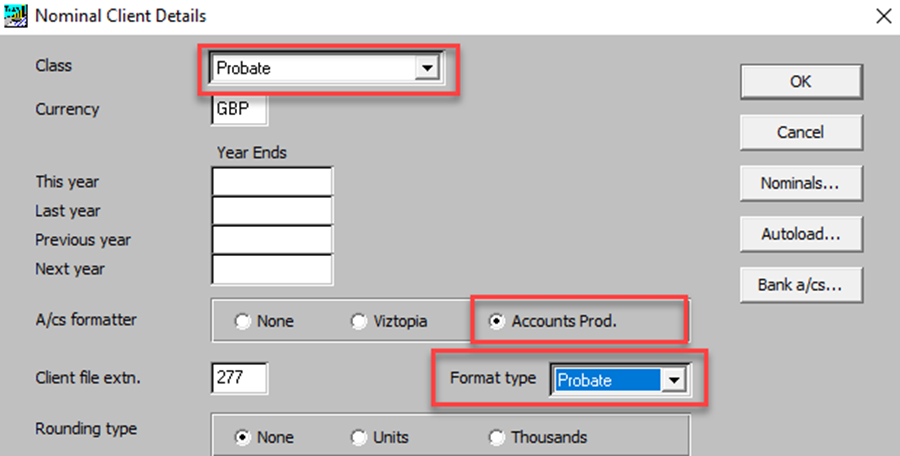Click the Cancel button

pos(801,132)
